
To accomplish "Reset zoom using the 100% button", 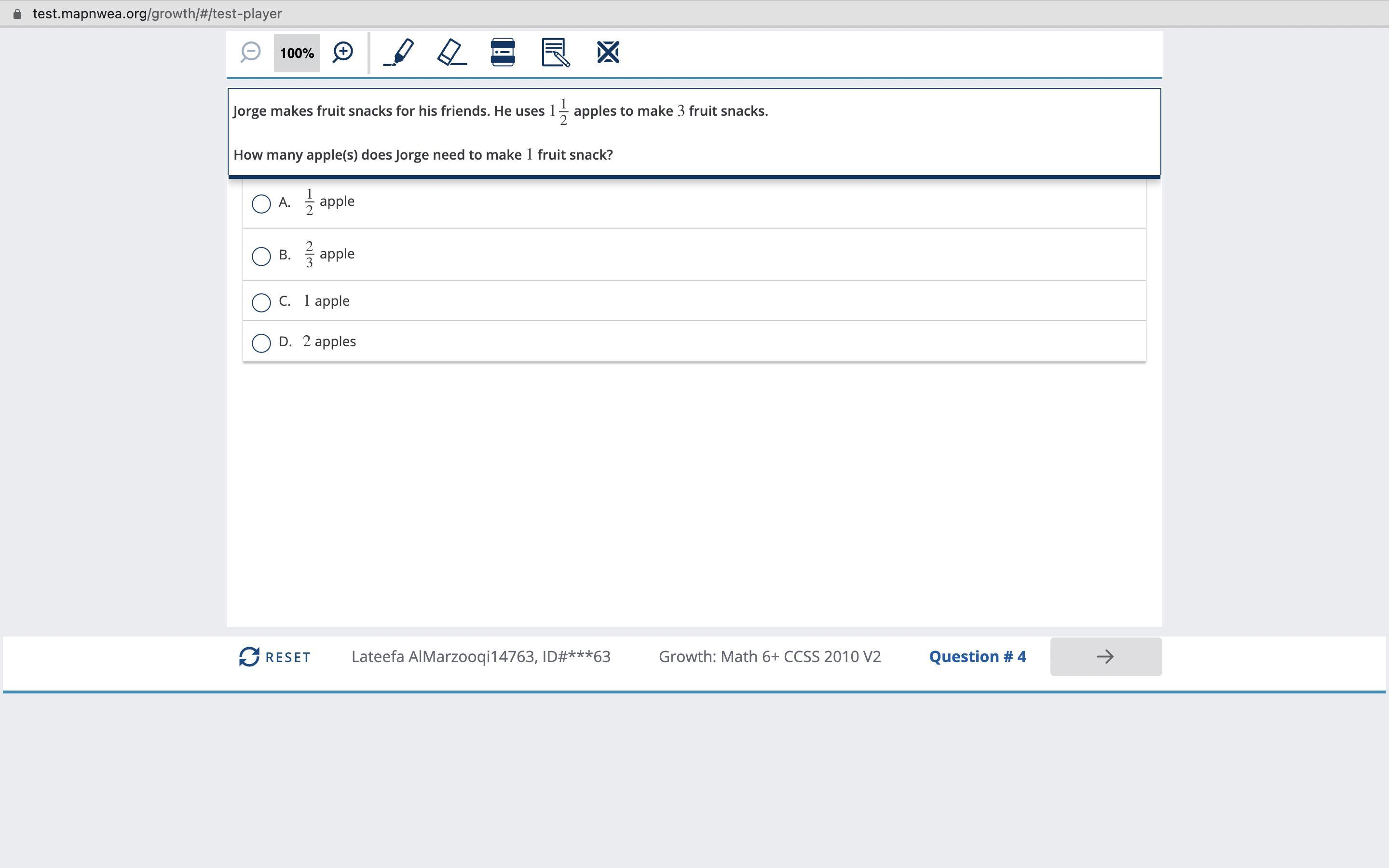I will 297,53.
